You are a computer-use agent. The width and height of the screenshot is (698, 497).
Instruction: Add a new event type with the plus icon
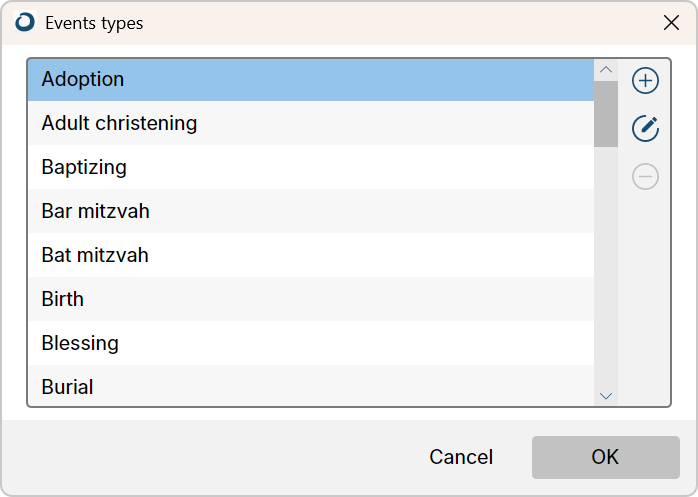(645, 81)
